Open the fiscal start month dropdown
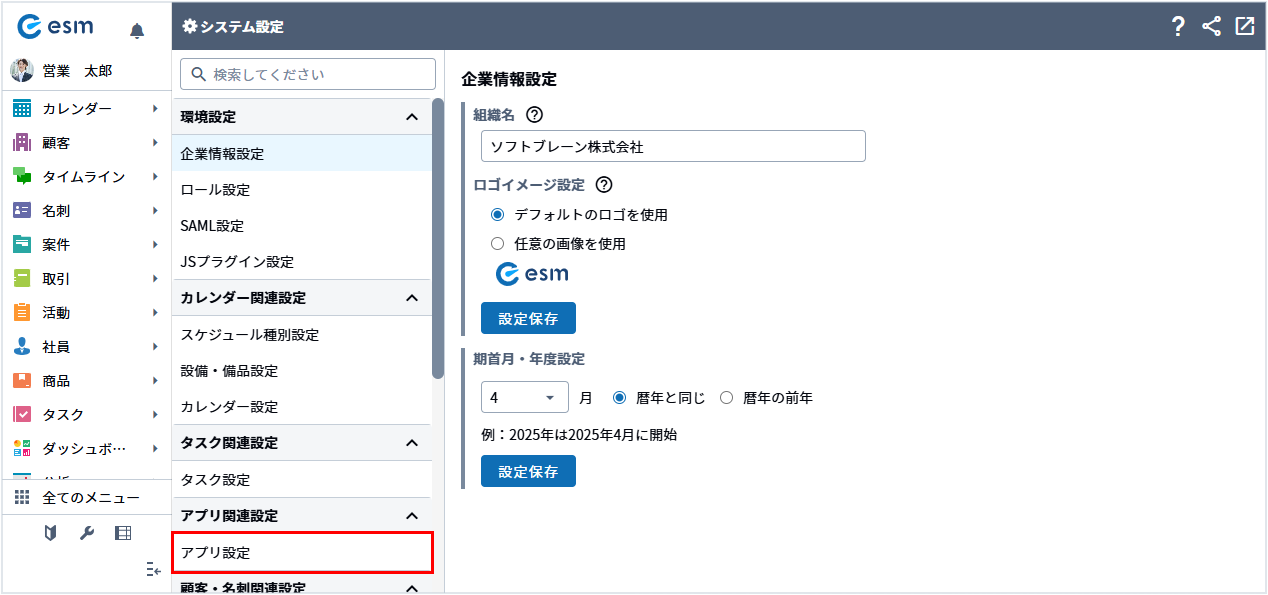1268x595 pixels. (x=524, y=397)
